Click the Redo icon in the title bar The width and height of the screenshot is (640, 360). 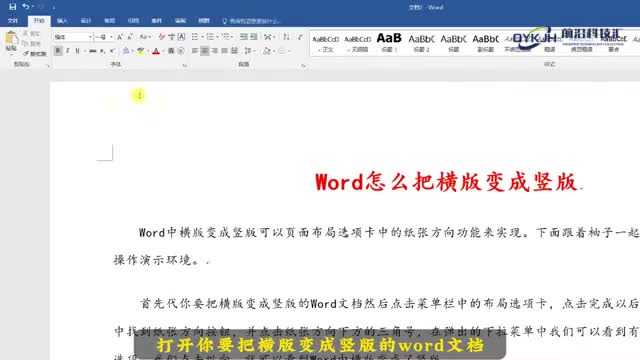click(41, 7)
